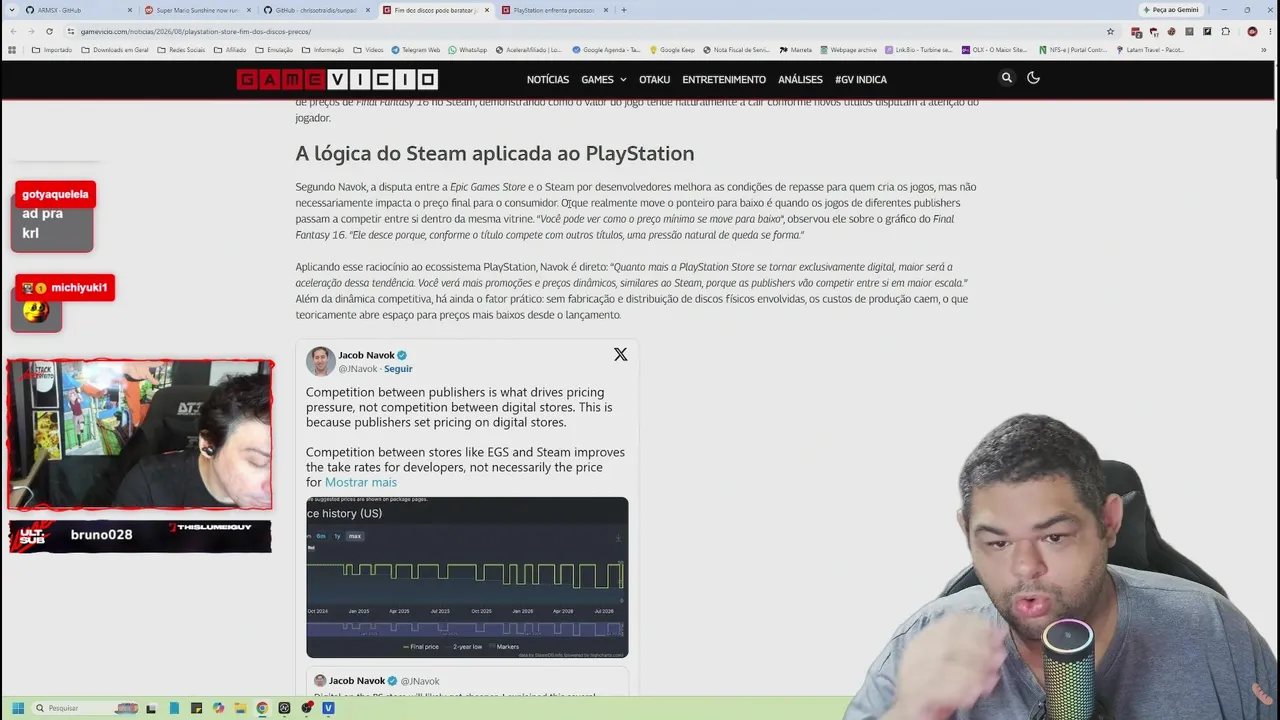Open the Redes Sociais bookmarks folder

[x=181, y=49]
